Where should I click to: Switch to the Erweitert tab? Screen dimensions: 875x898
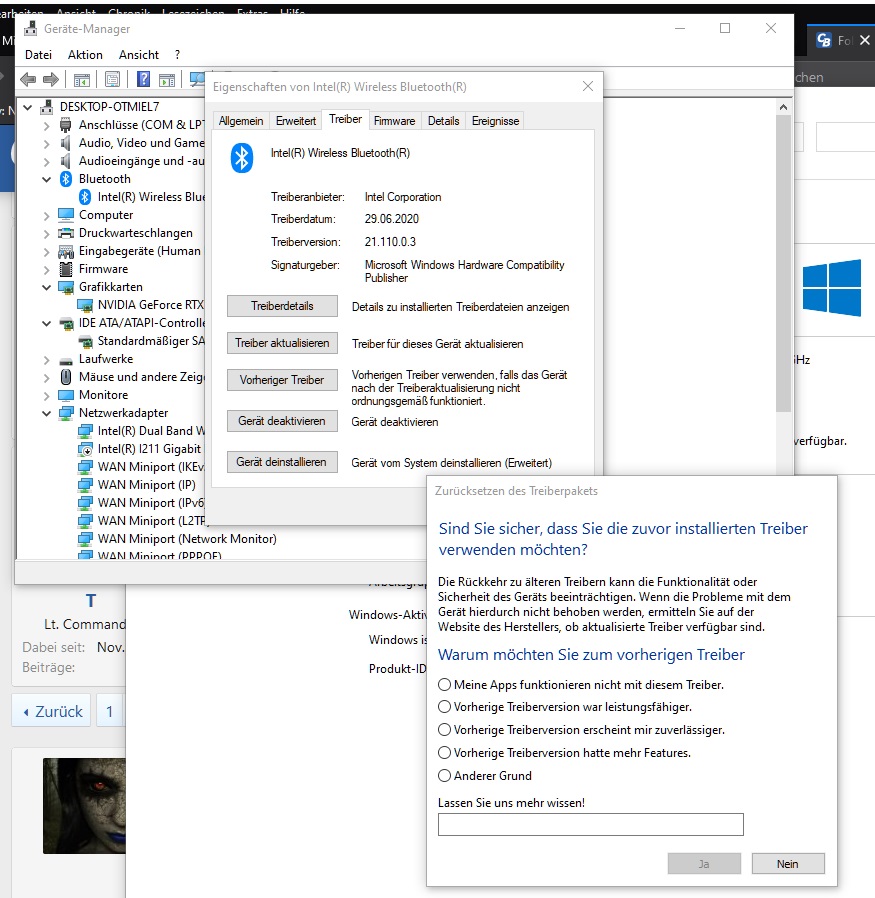tap(296, 121)
